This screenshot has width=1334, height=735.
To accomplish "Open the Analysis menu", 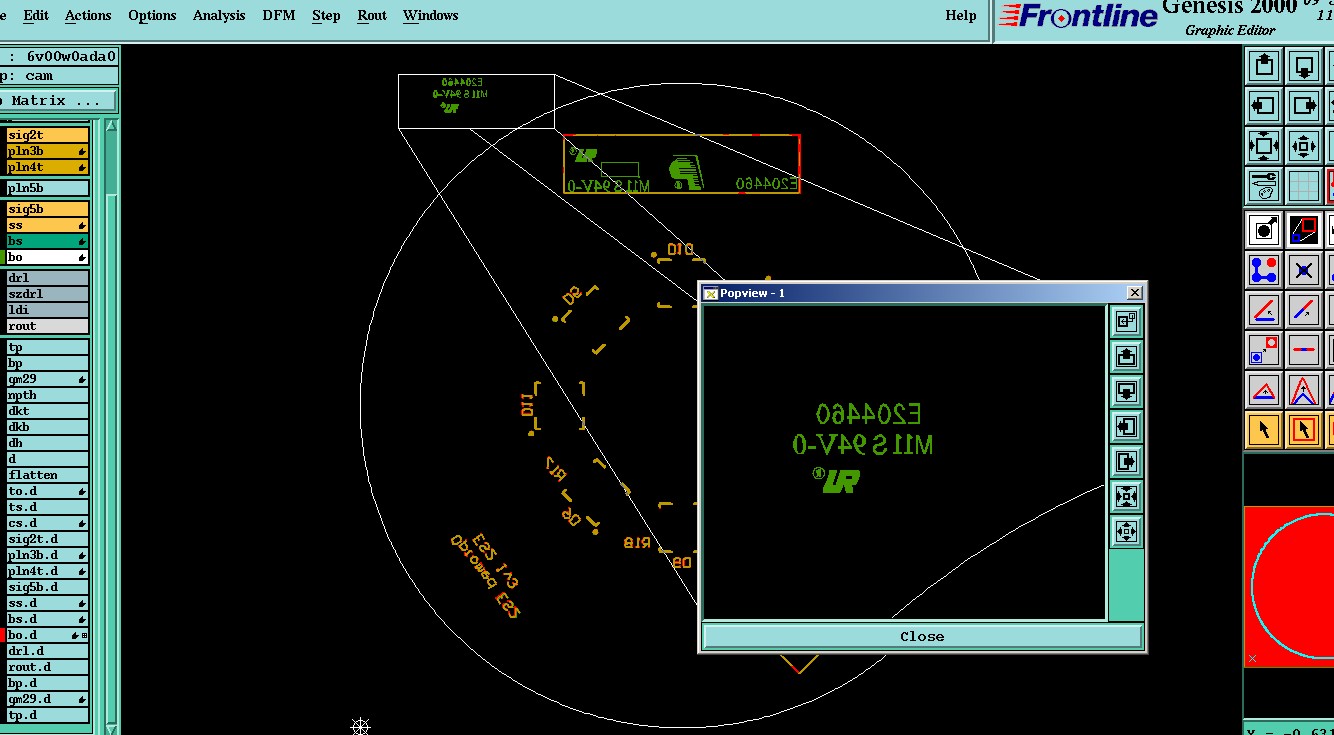I will click(219, 15).
